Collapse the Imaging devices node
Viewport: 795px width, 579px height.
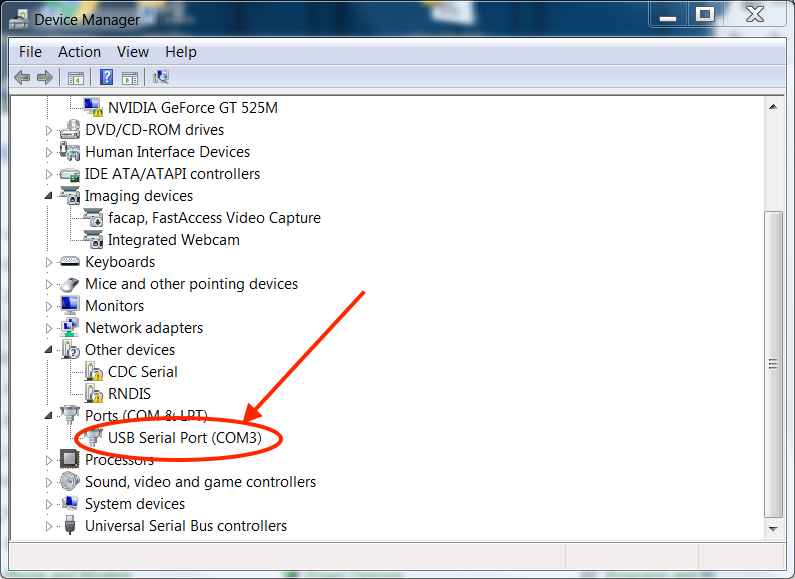pos(49,196)
